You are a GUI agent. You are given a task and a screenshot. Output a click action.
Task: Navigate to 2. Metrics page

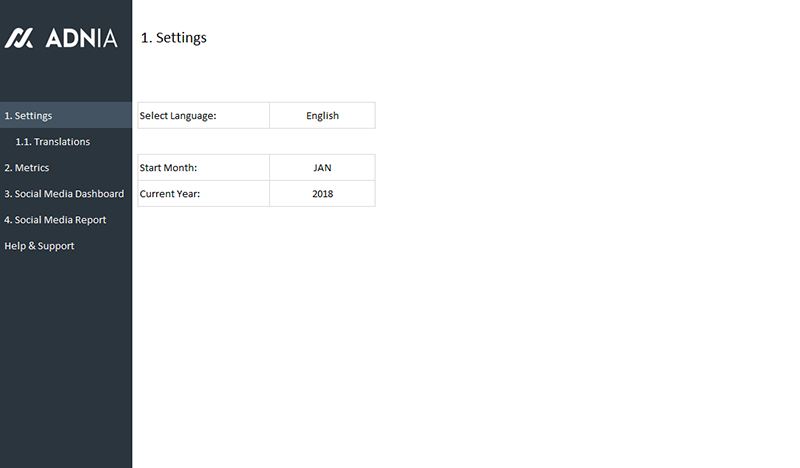point(27,168)
